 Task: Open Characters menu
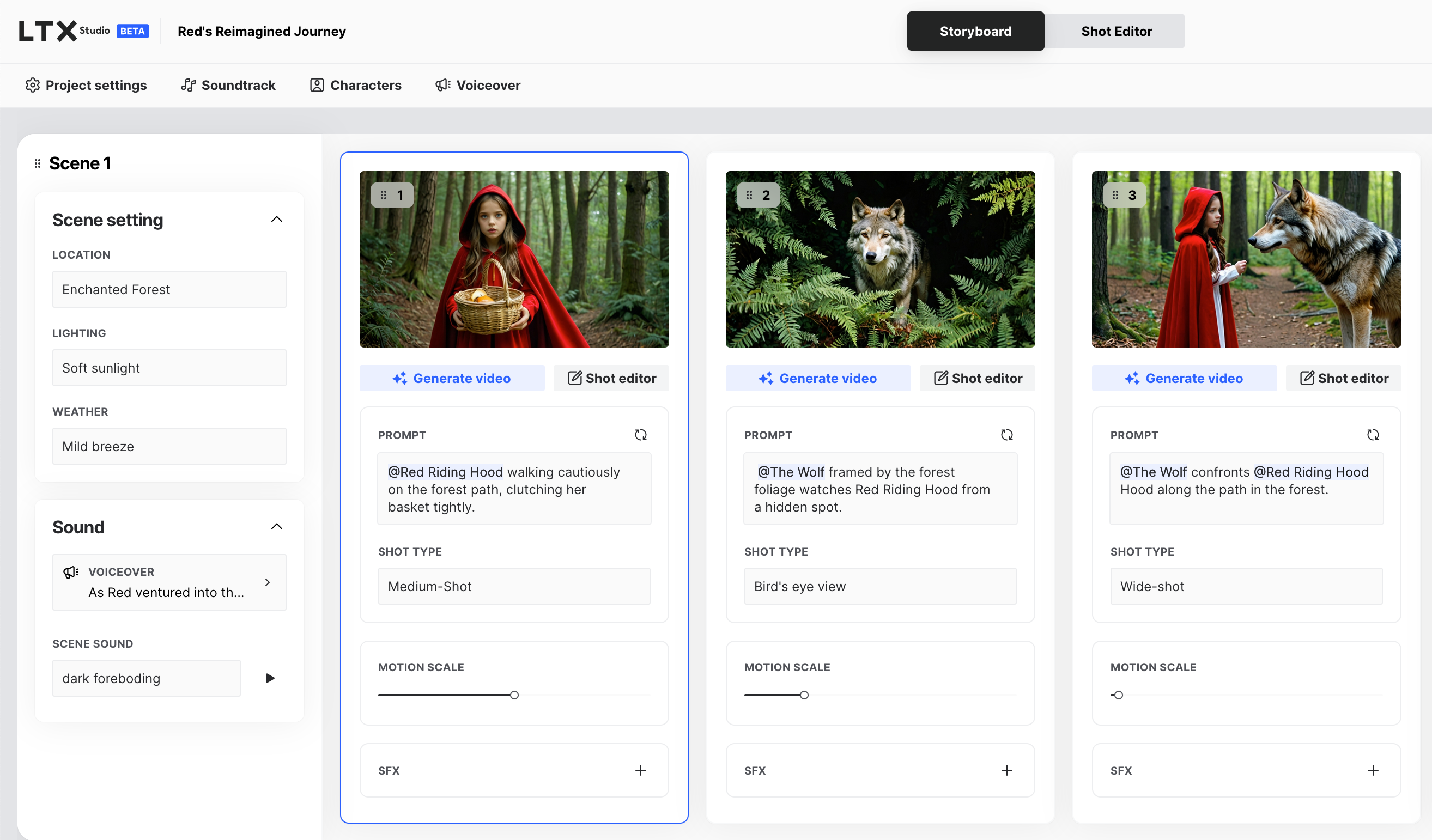(x=356, y=85)
